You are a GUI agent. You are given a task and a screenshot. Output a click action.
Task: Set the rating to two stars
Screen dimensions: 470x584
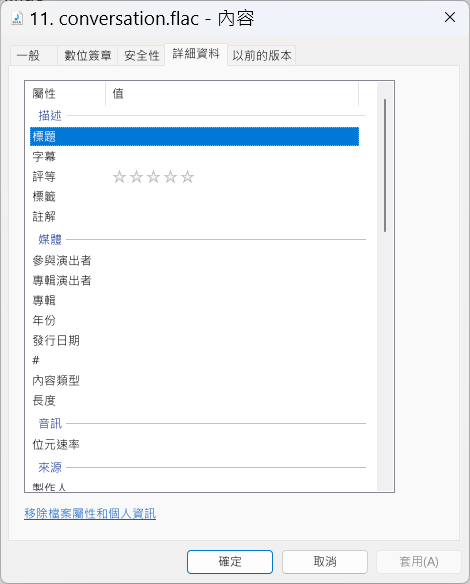point(136,177)
